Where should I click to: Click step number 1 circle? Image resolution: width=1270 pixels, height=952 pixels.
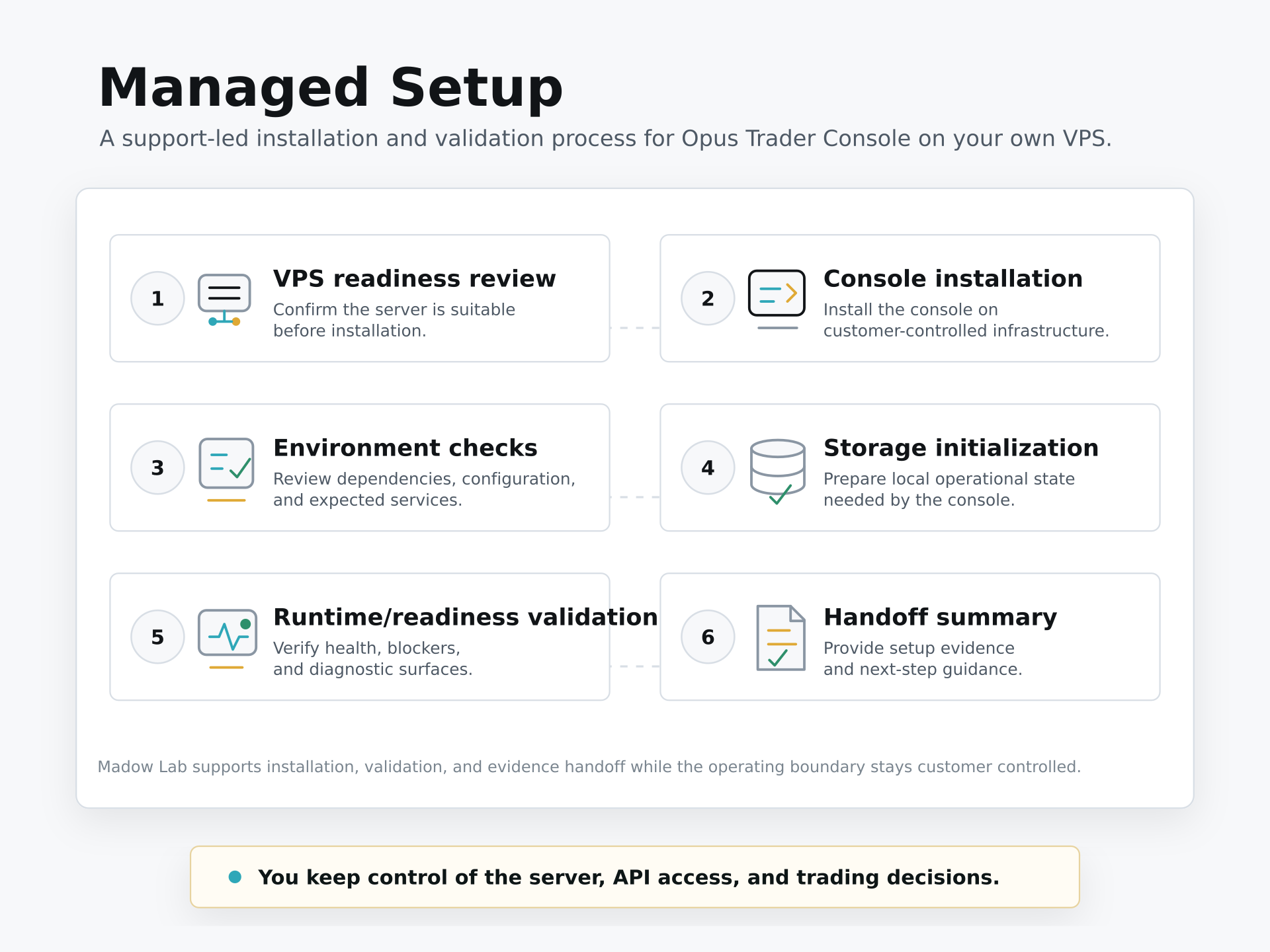(157, 298)
